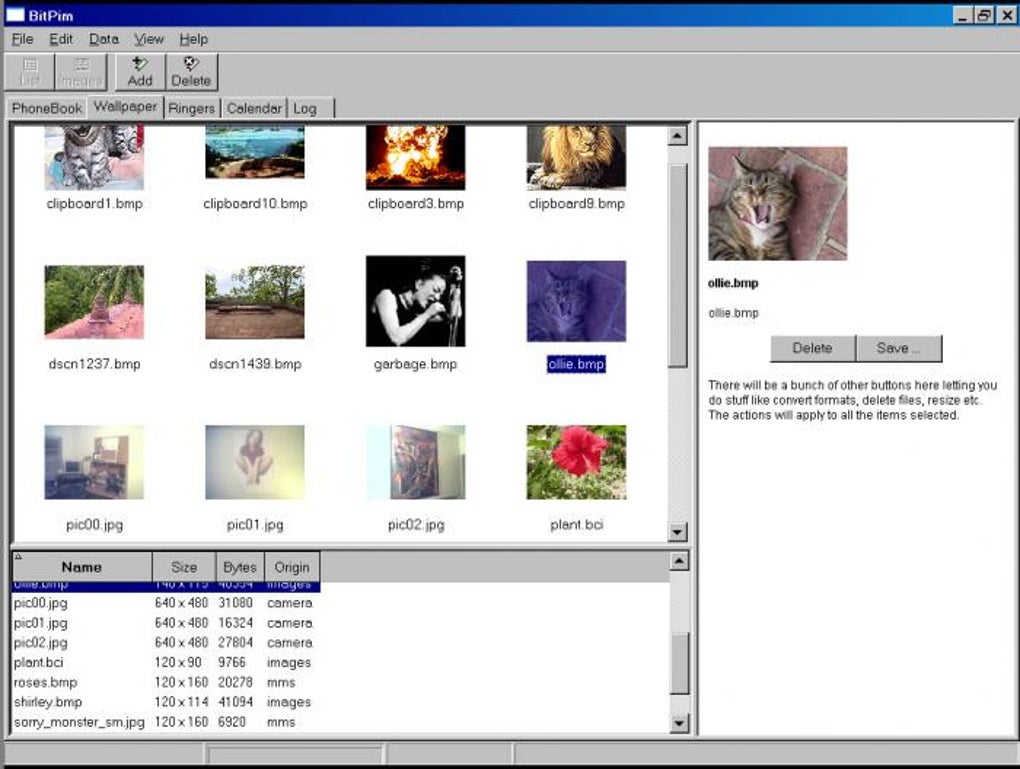Click the Save... button
The width and height of the screenshot is (1020, 769).
tap(898, 348)
